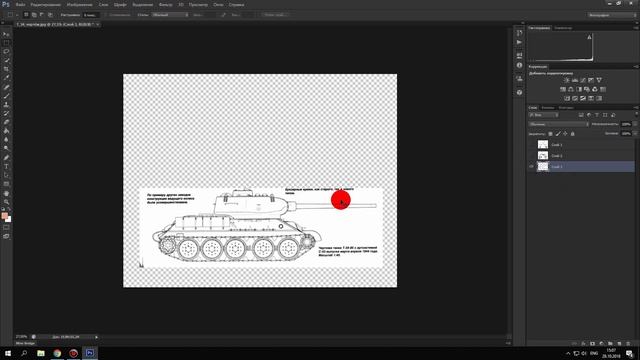Select the History Brush tool

click(6, 113)
